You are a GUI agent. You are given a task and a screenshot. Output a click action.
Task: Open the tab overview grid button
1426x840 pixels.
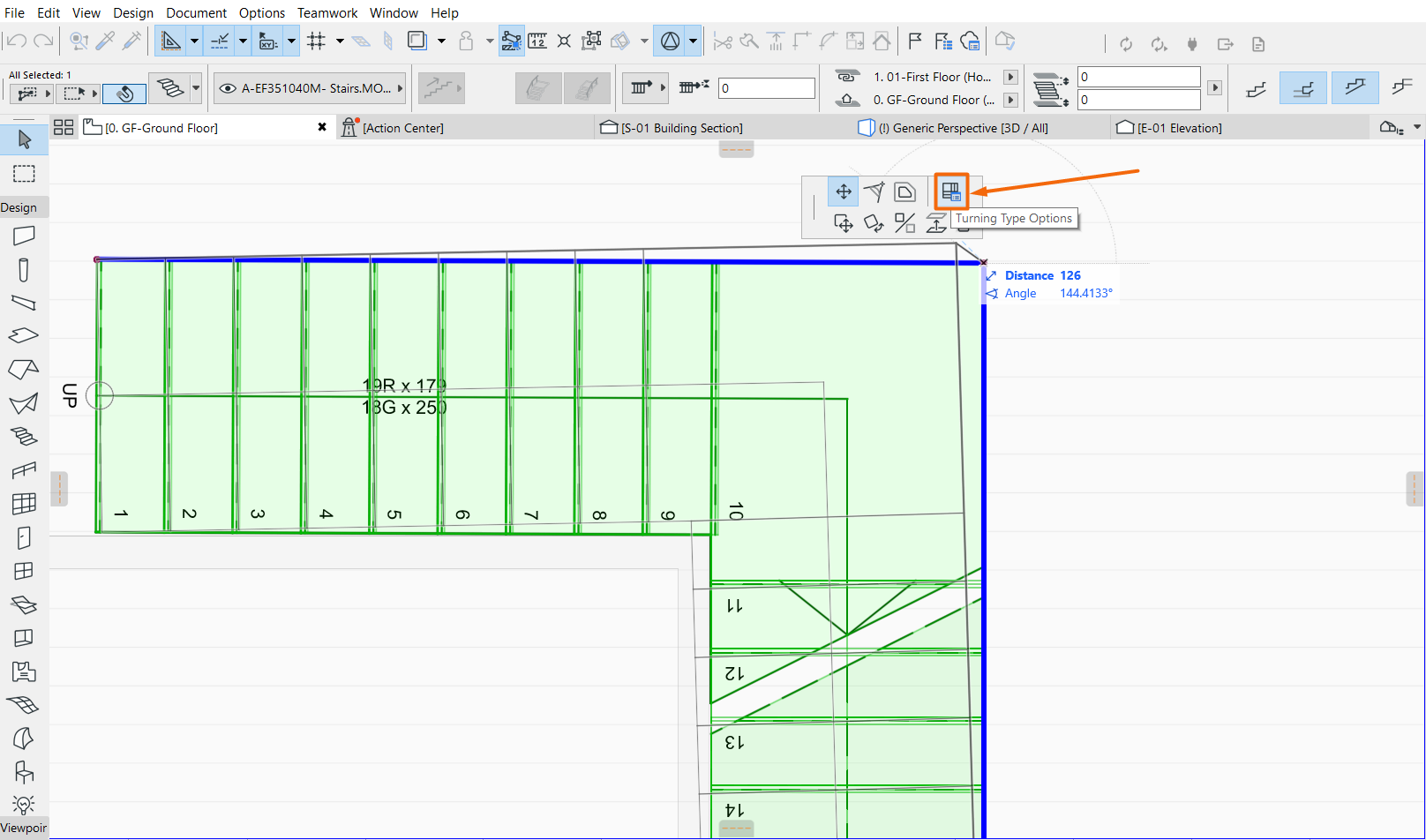pyautogui.click(x=64, y=128)
